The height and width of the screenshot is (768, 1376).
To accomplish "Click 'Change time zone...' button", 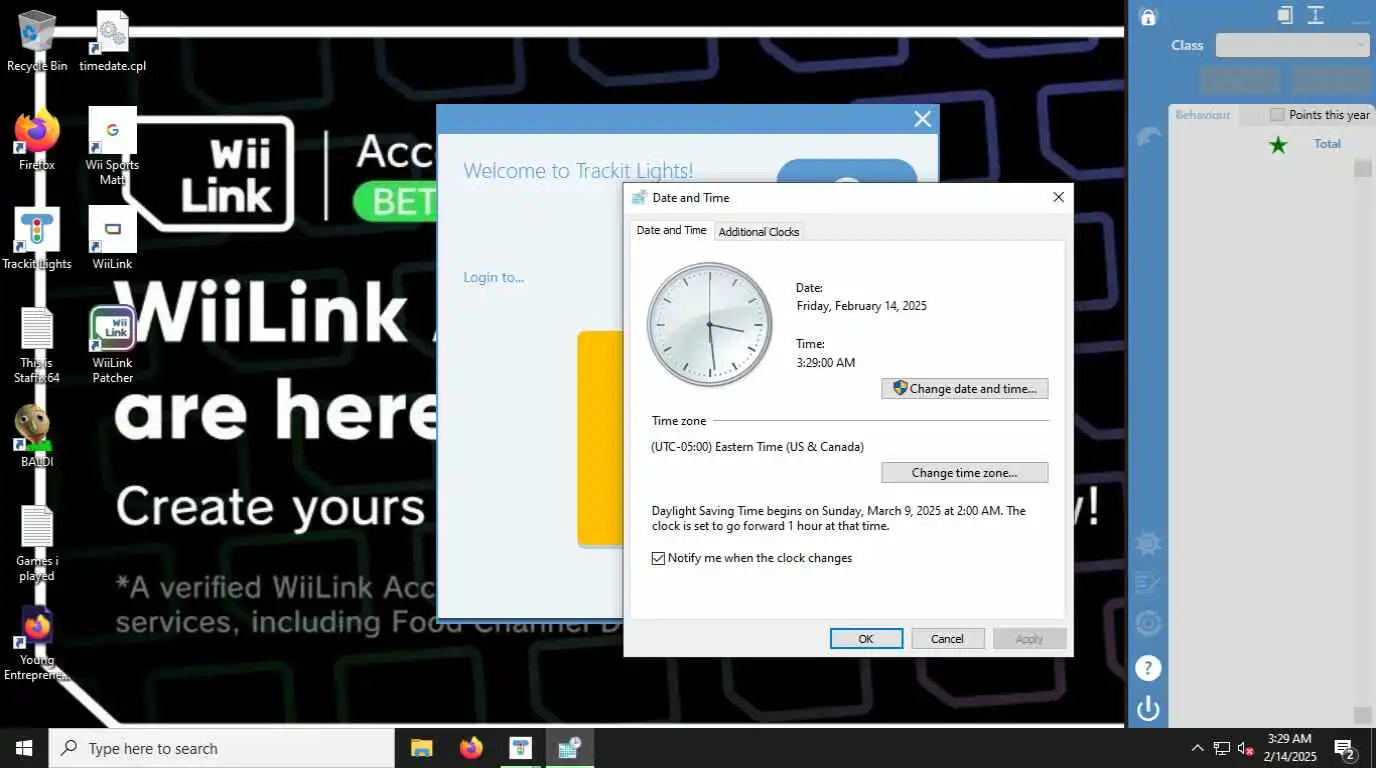I will point(965,472).
